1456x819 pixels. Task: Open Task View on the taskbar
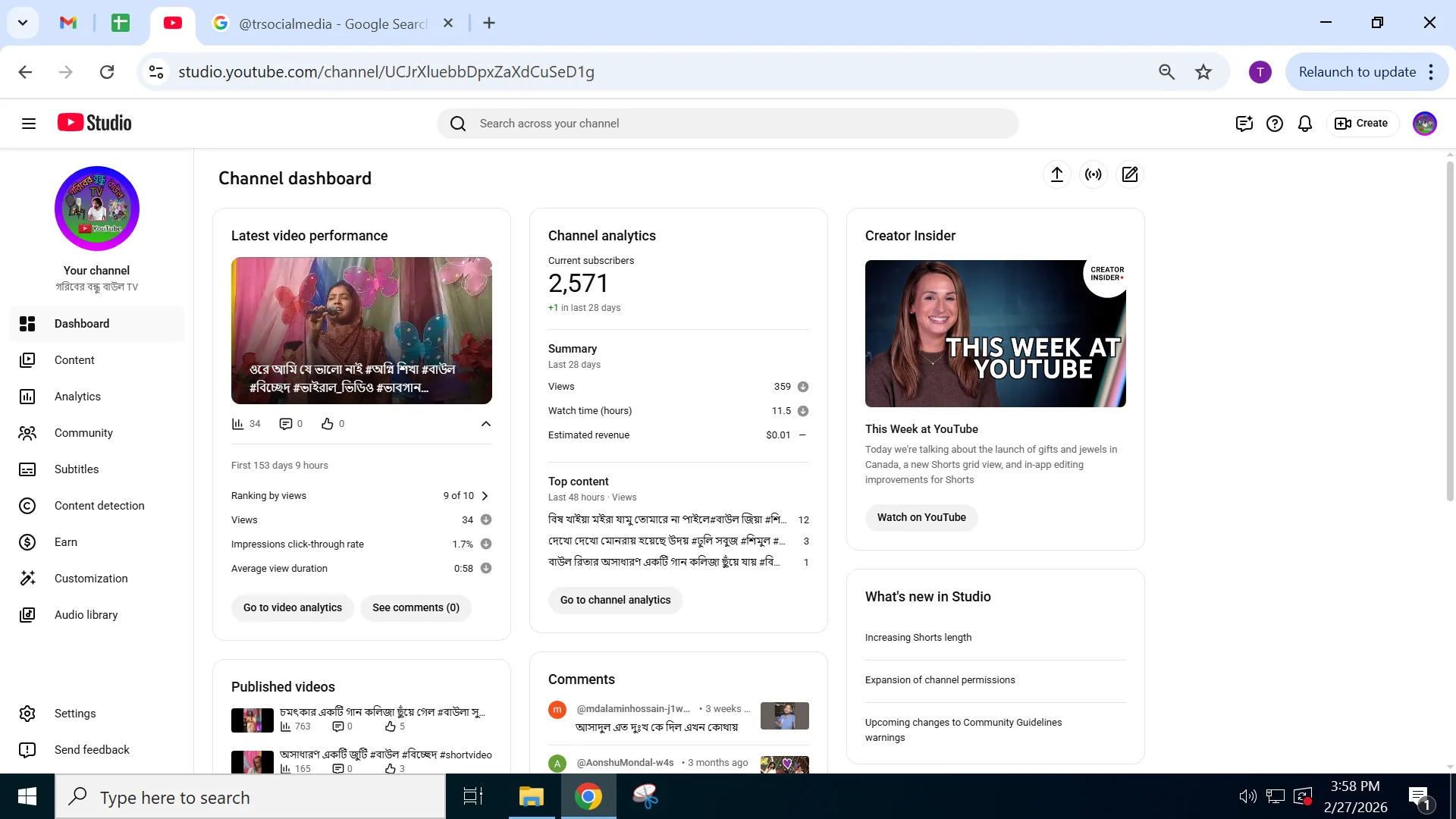pyautogui.click(x=473, y=796)
